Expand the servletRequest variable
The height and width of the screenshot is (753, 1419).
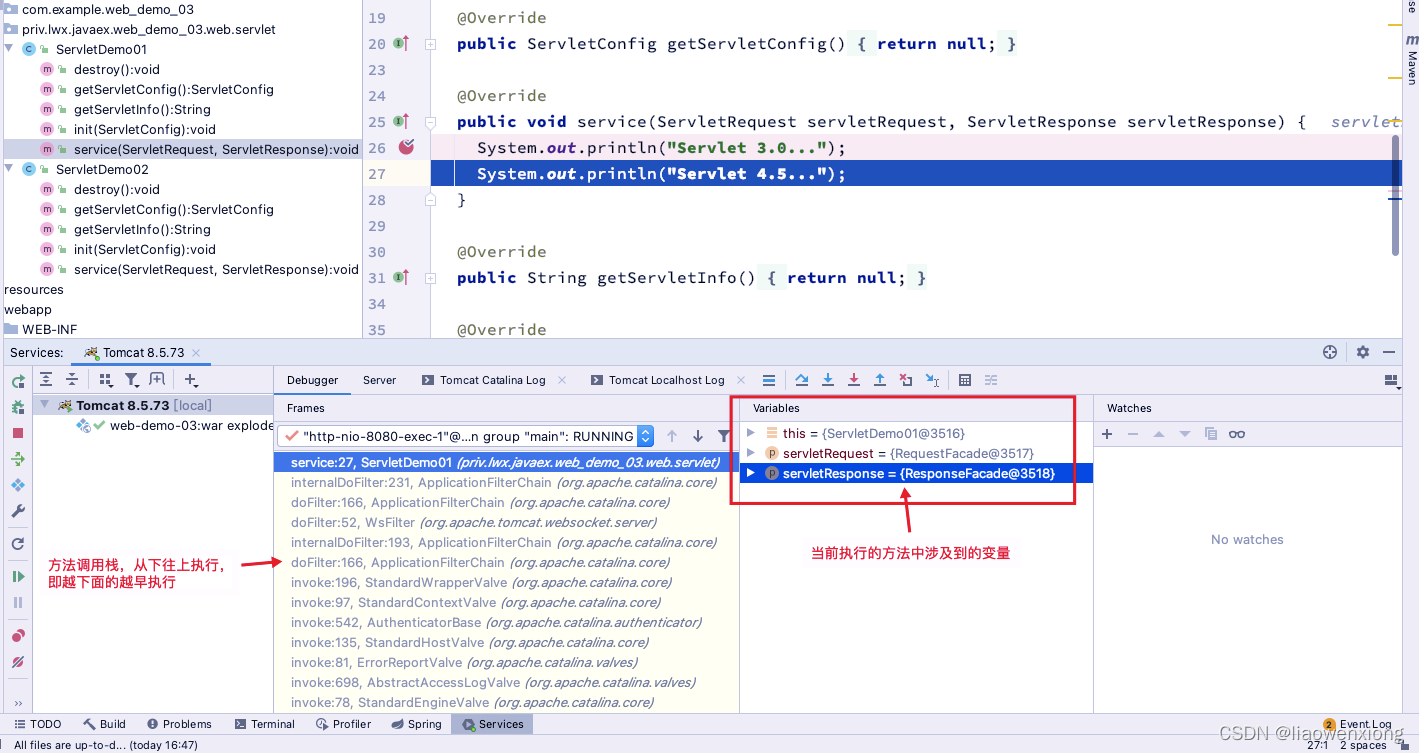751,453
